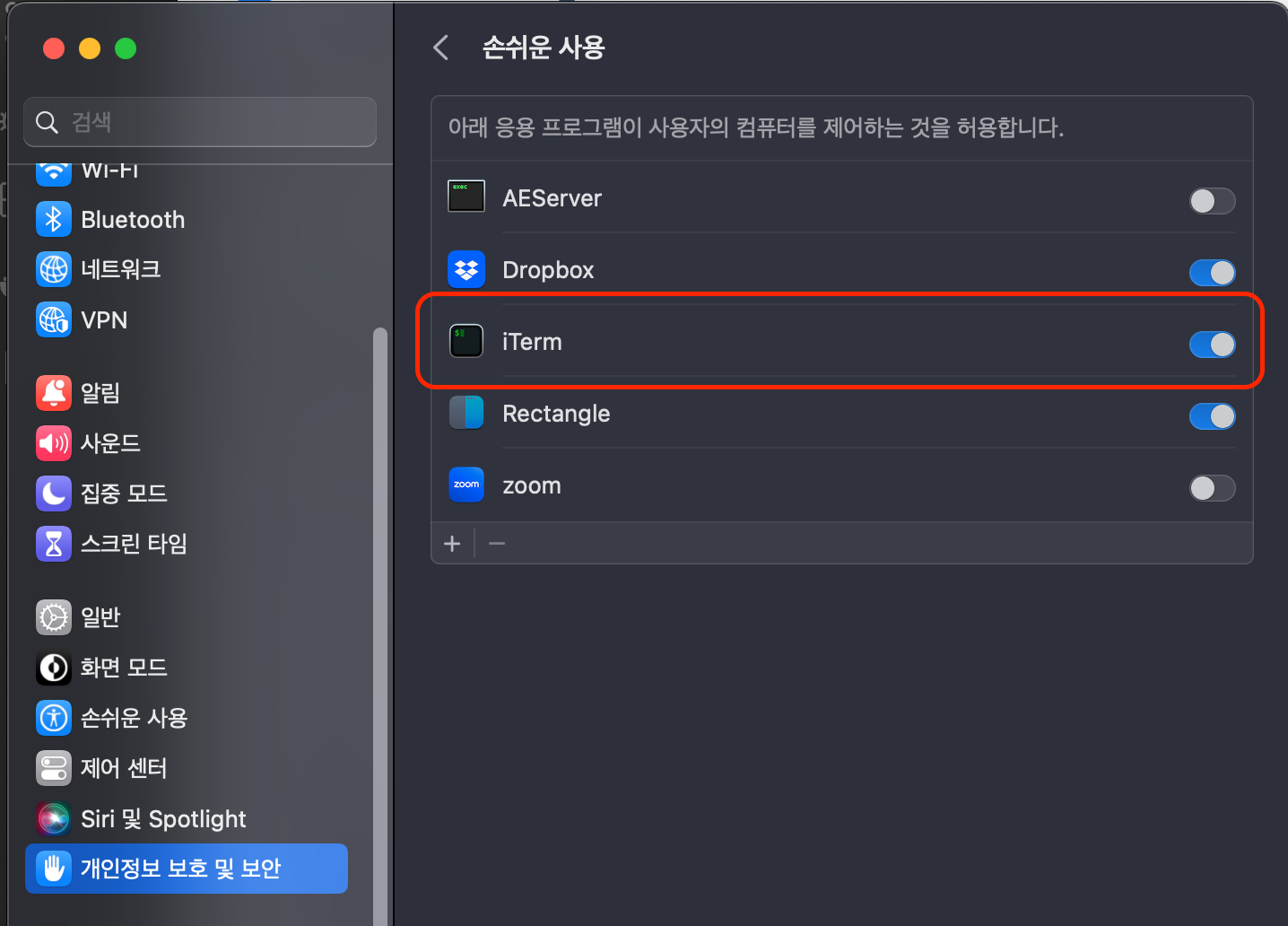Viewport: 1288px width, 926px height.
Task: Click the 스크린 타임 hourglass icon
Action: (54, 543)
